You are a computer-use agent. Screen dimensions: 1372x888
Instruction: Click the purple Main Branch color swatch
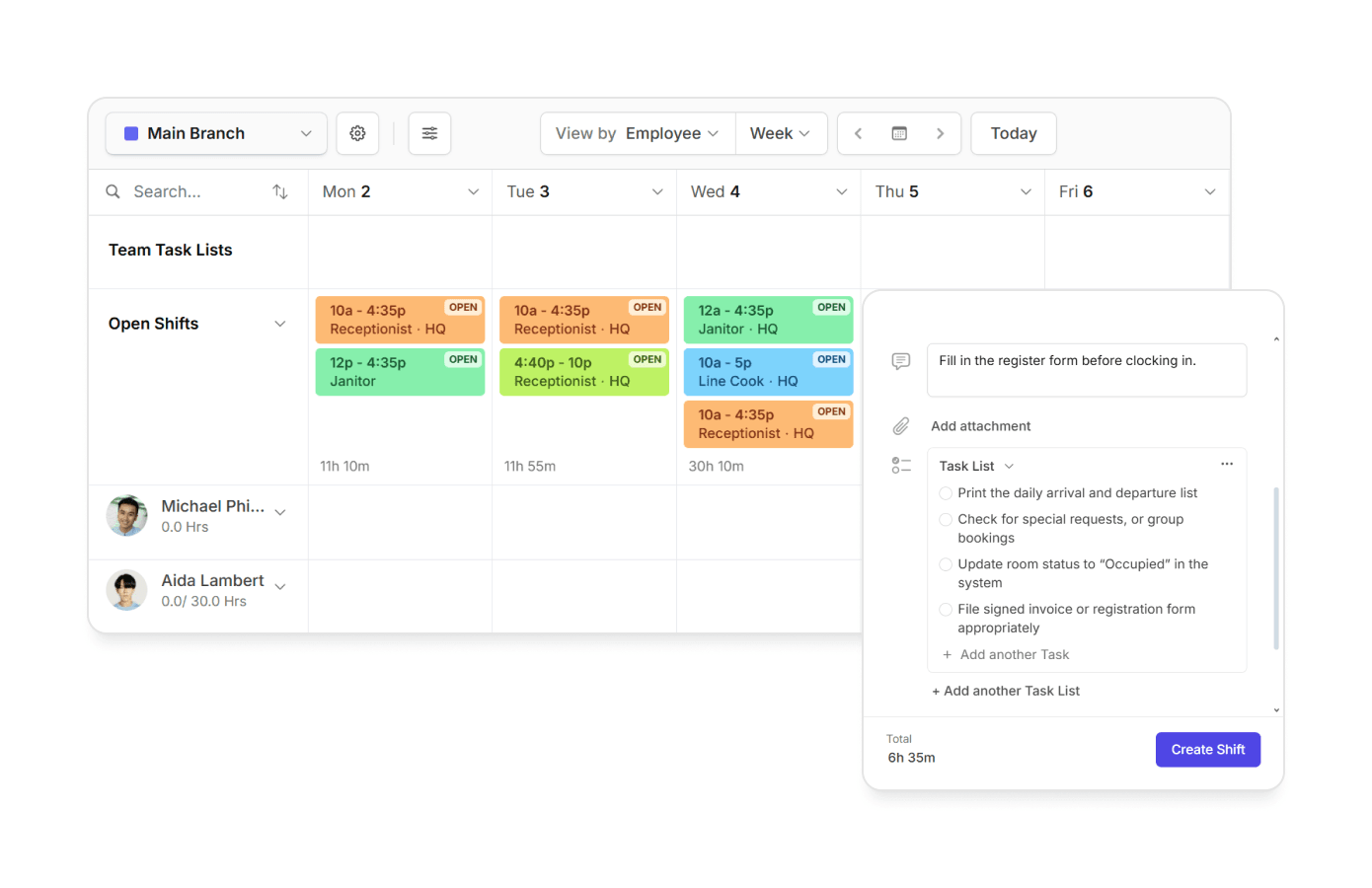pyautogui.click(x=131, y=133)
